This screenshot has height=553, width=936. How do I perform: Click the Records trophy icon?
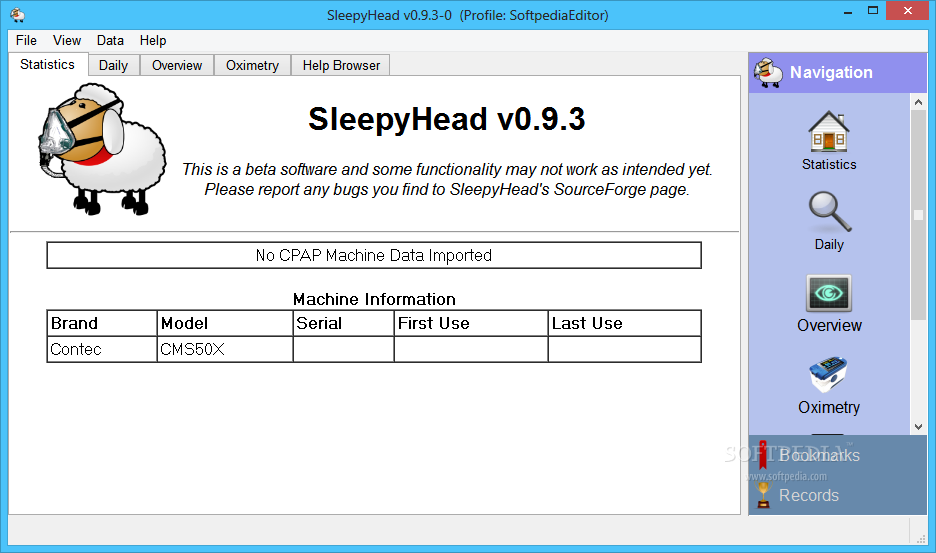762,495
